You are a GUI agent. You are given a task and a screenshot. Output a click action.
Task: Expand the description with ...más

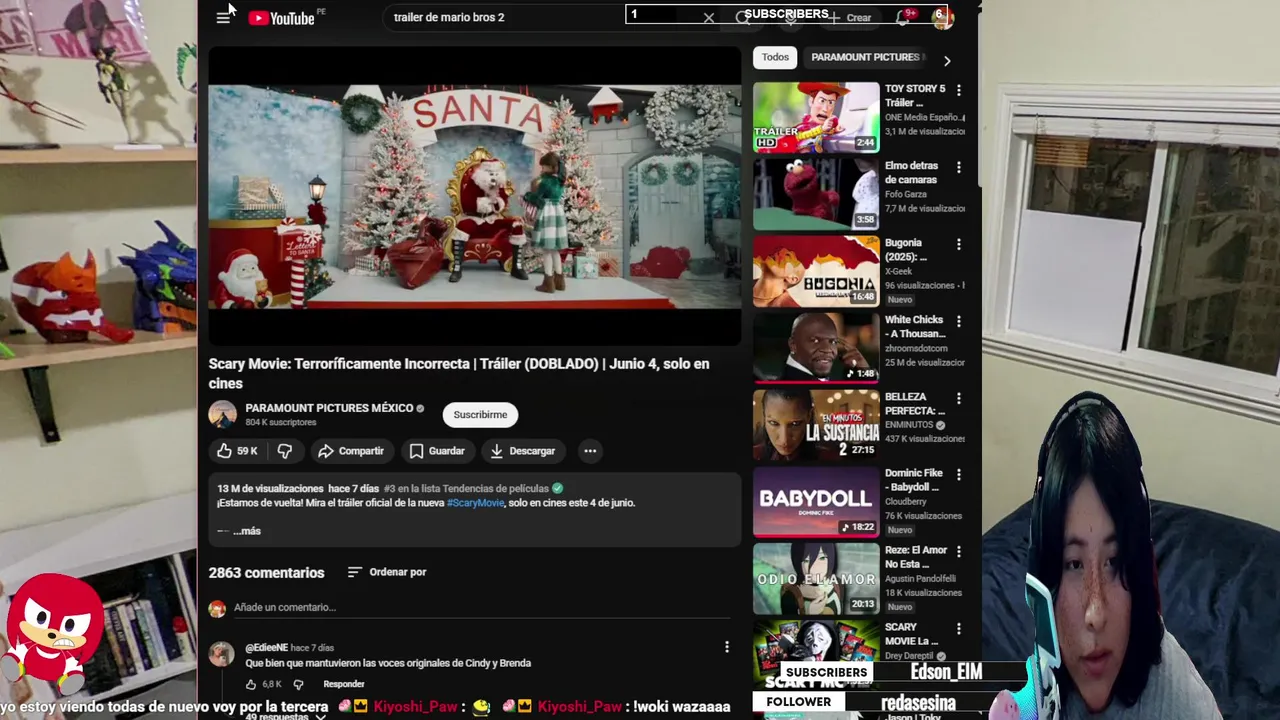[247, 531]
